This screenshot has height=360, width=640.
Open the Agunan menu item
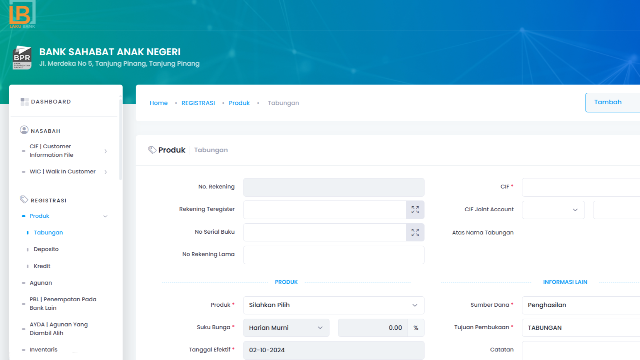click(41, 282)
